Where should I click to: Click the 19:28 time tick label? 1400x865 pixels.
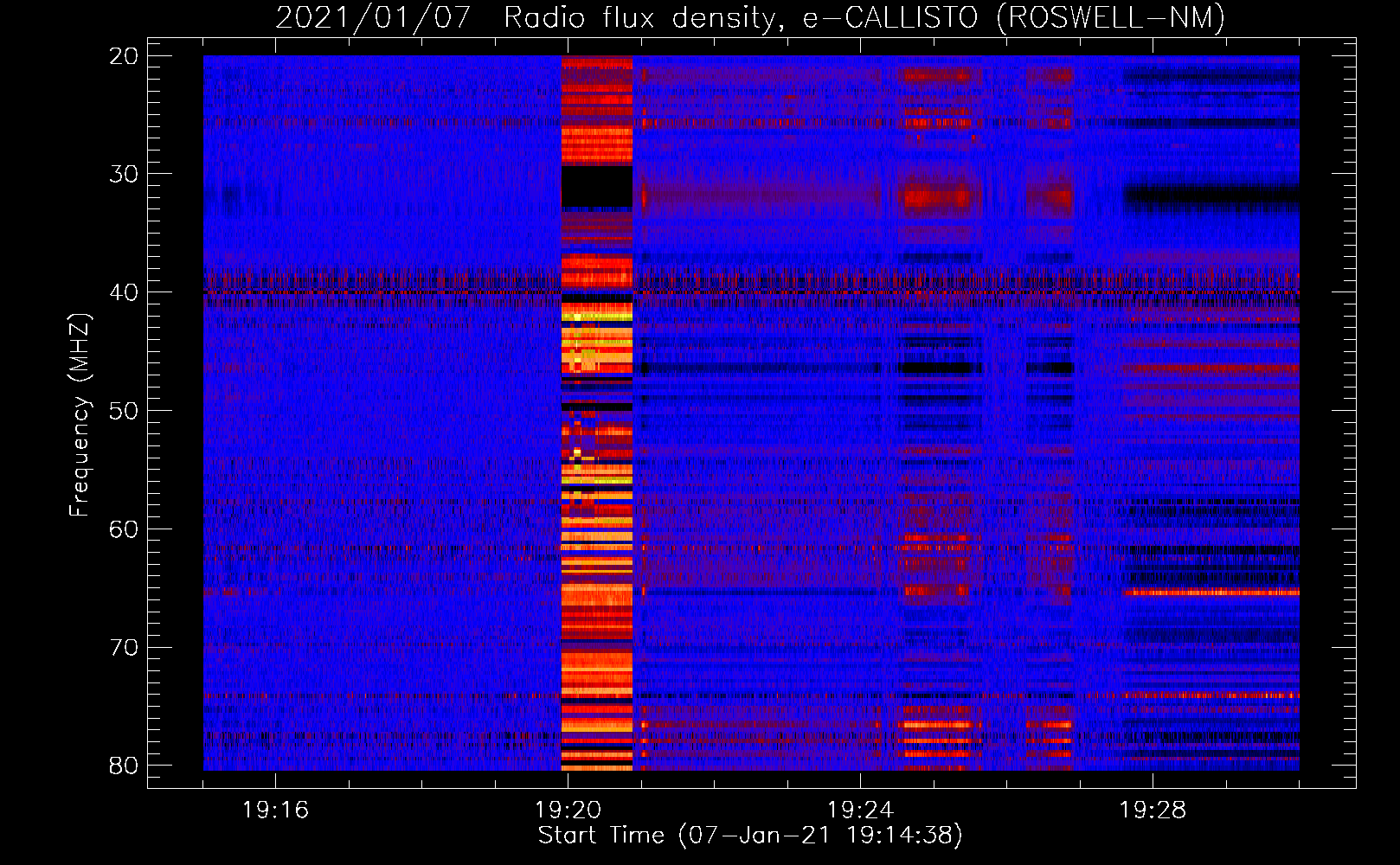coord(1153,811)
